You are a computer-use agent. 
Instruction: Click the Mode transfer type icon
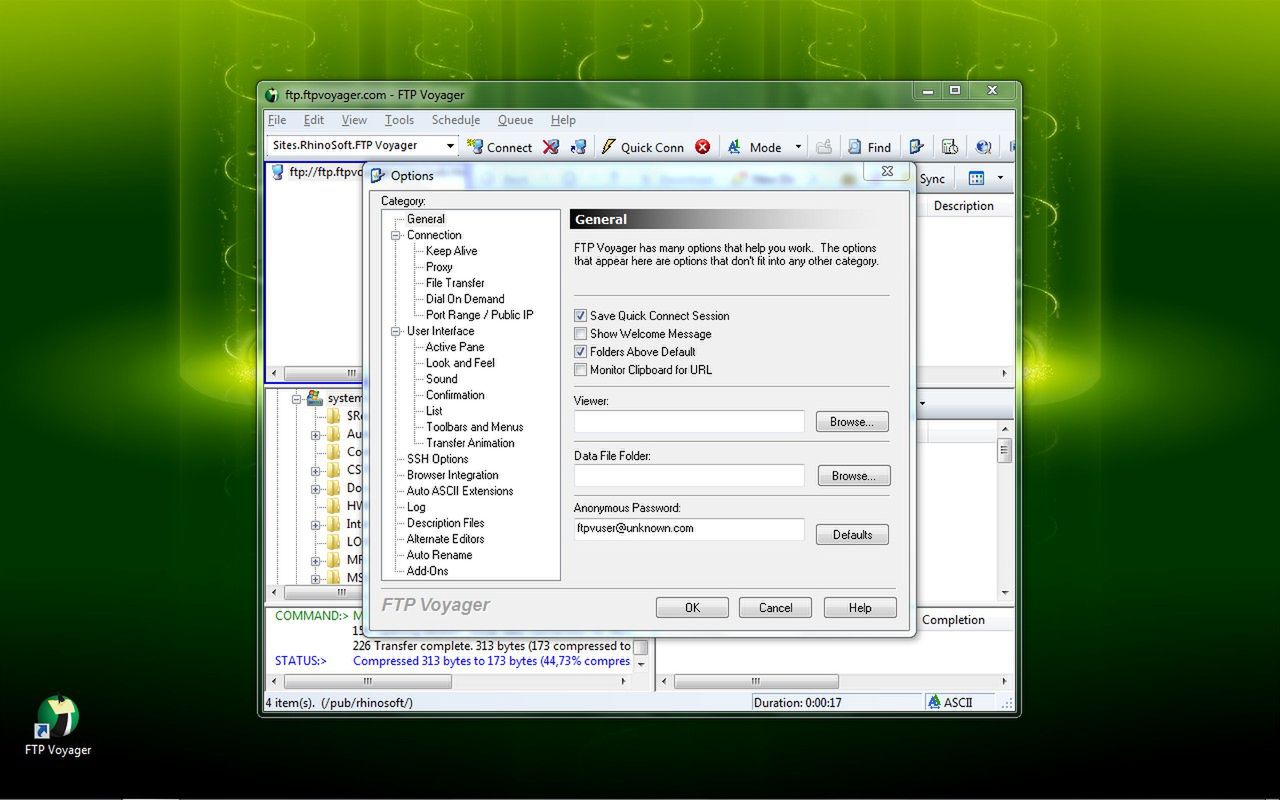[x=734, y=147]
